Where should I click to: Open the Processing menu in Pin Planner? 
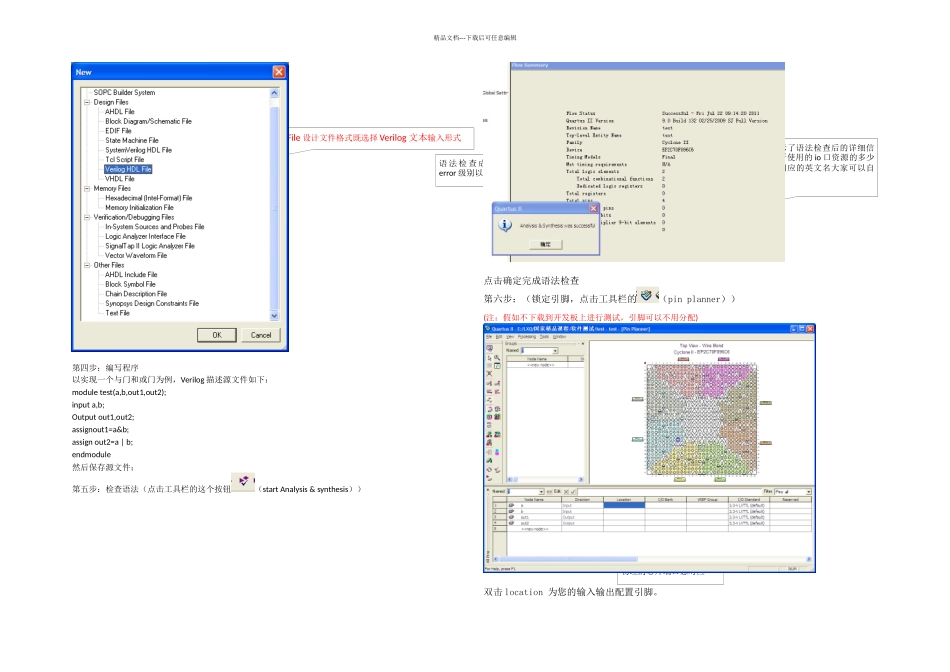click(526, 337)
